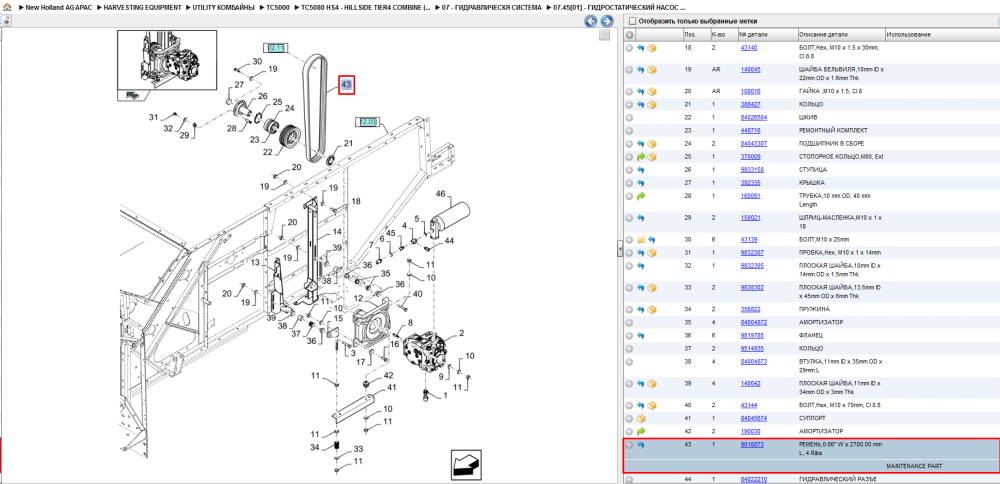The image size is (1000, 484).
Task: Toggle the small square at the diagram's top-right corner
Action: 605,36
